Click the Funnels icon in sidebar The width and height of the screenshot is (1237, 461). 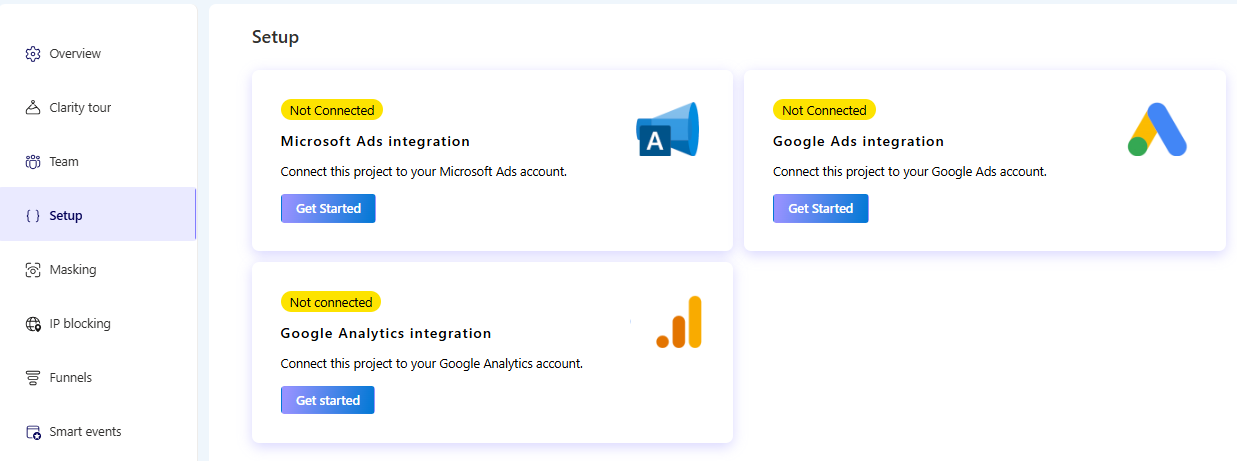coord(32,378)
